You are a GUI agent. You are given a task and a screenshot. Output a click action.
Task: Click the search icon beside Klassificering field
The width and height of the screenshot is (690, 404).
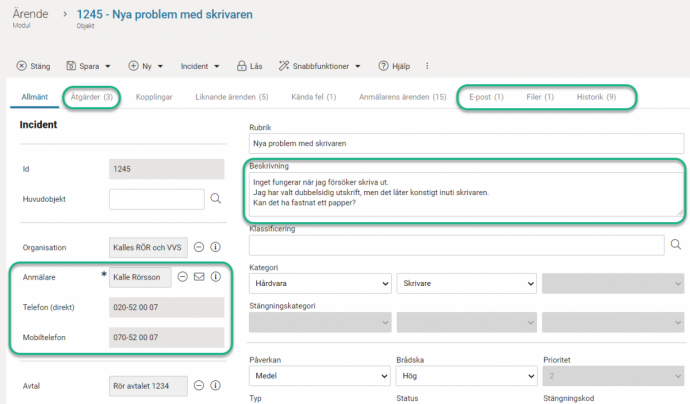click(676, 244)
